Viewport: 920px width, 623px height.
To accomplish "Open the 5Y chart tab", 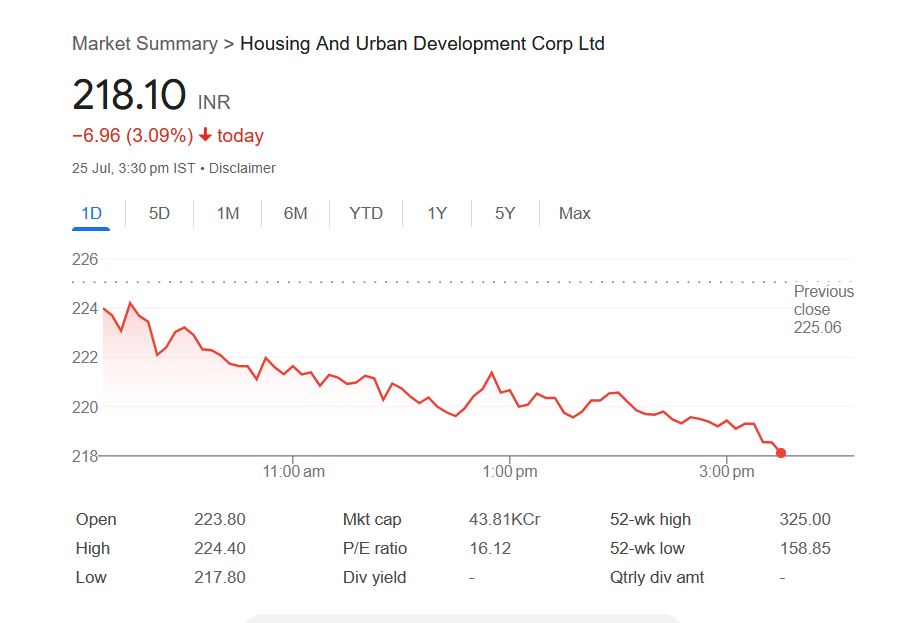I will [505, 213].
